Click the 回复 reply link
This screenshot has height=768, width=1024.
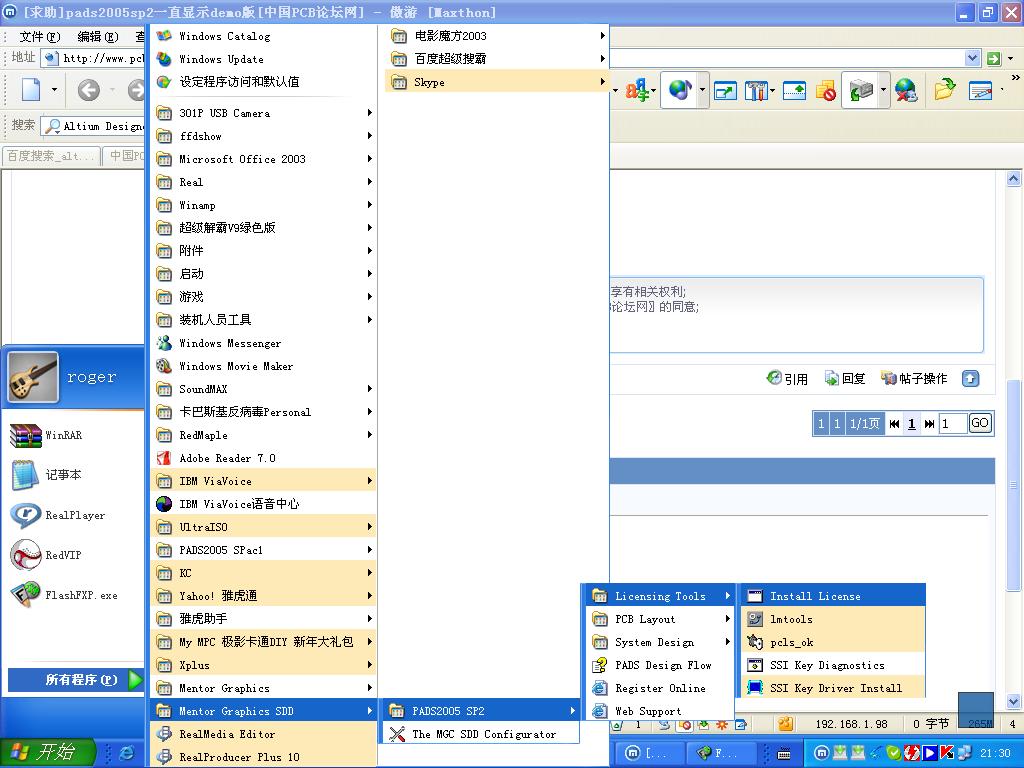844,378
